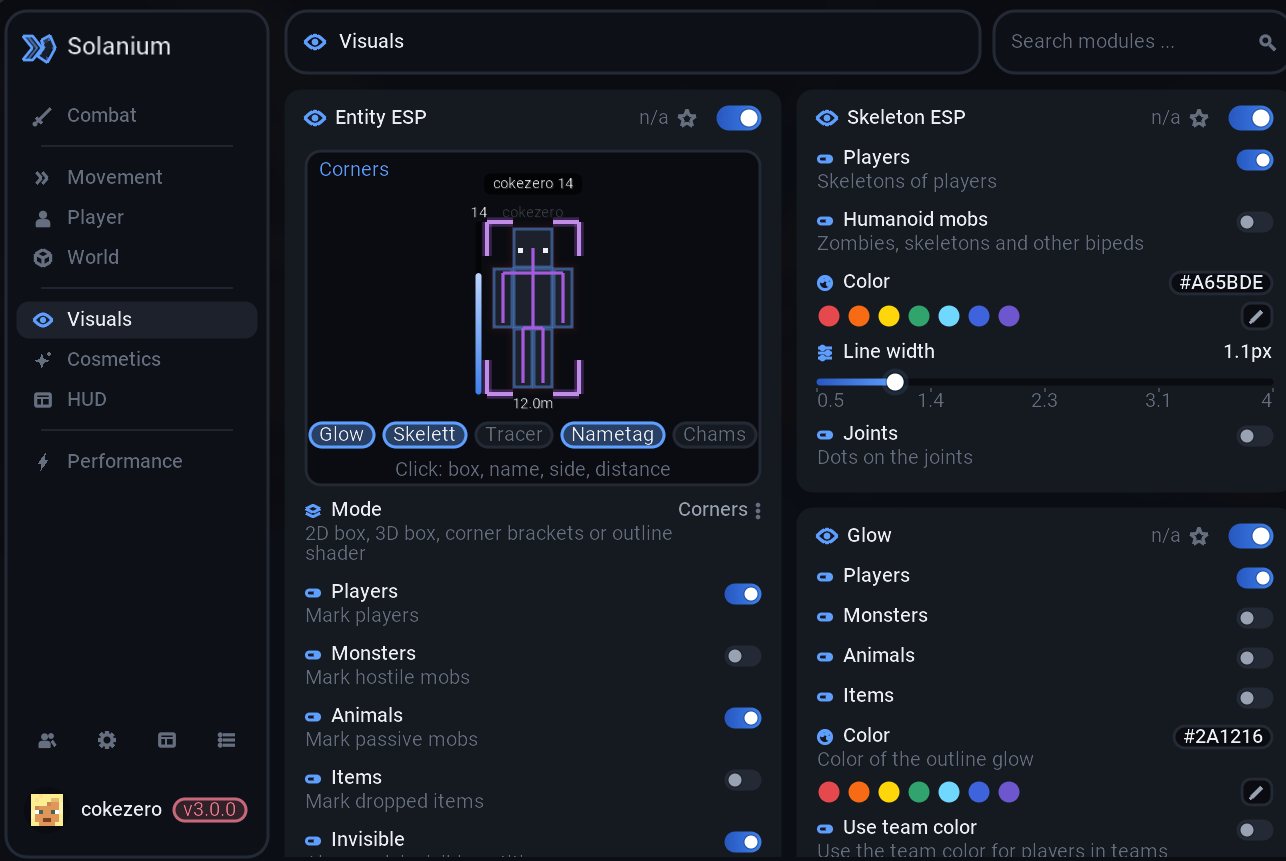Click the Glow chip in preview
Image resolution: width=1286 pixels, height=861 pixels.
[x=342, y=435]
